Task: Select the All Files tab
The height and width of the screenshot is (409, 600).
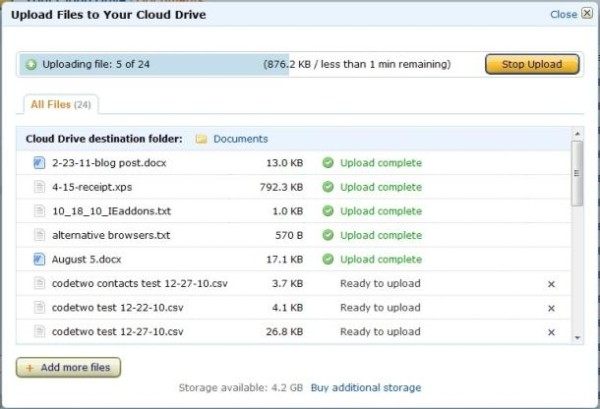Action: click(x=57, y=104)
